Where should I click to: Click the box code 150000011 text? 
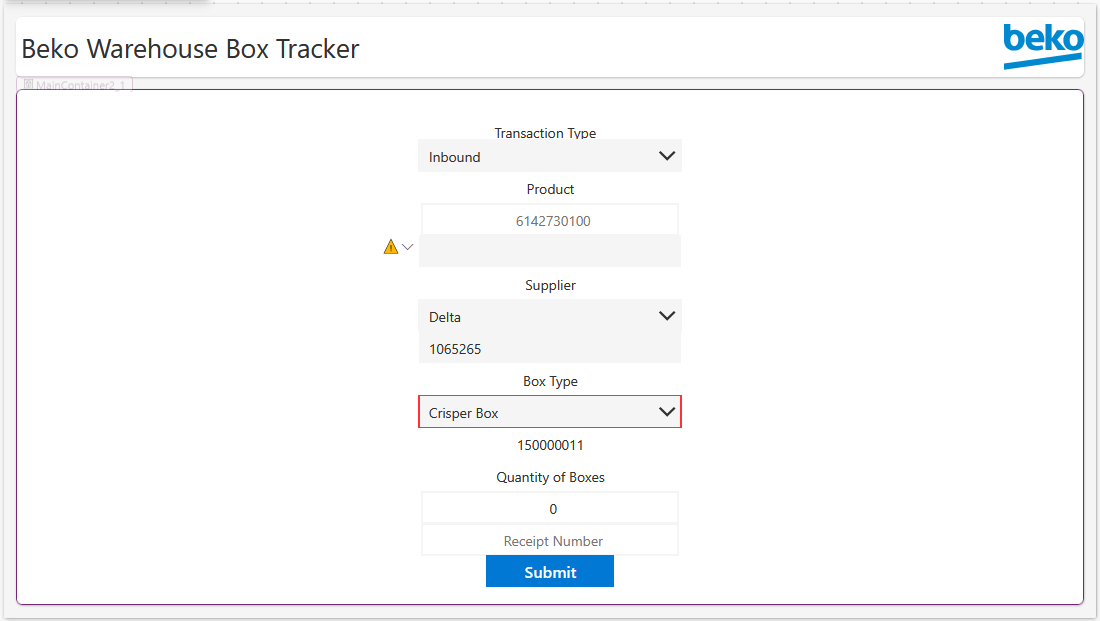(x=550, y=445)
